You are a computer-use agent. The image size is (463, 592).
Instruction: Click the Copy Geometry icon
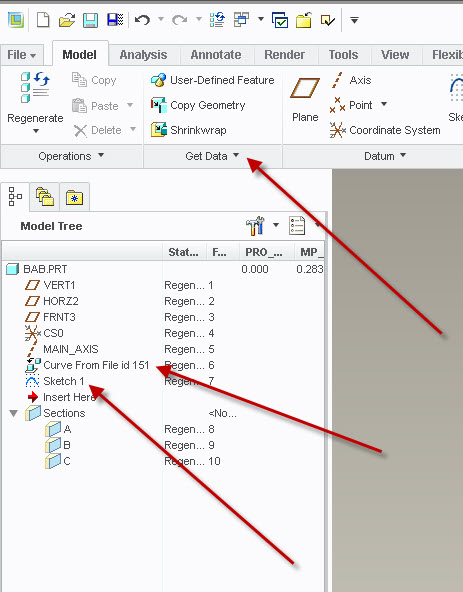coord(159,105)
